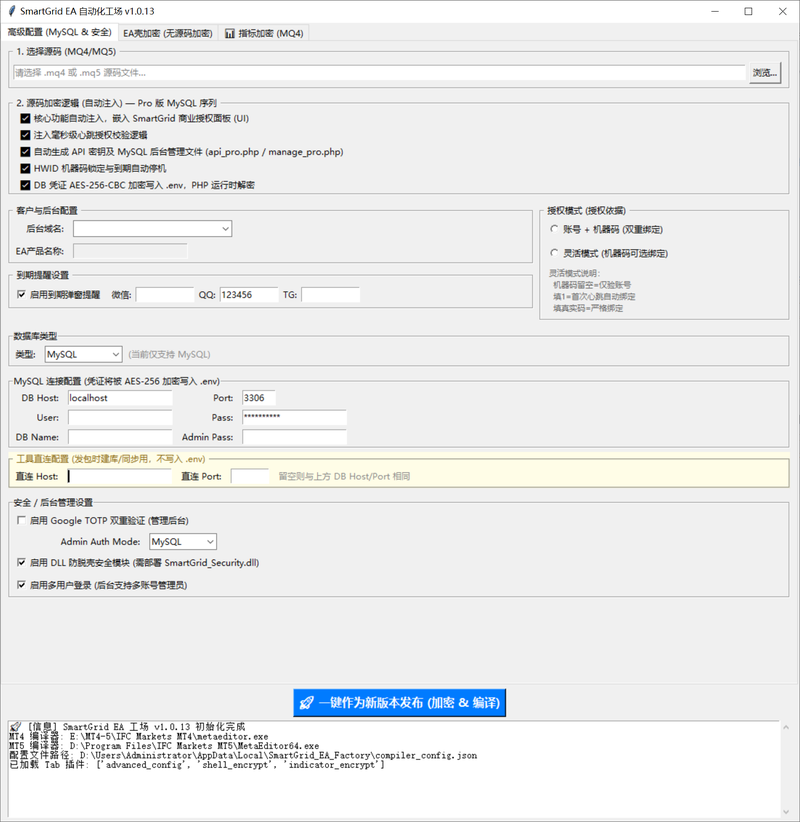Click the rocket icon on publish button
Screen dimensions: 800x822
[307, 703]
